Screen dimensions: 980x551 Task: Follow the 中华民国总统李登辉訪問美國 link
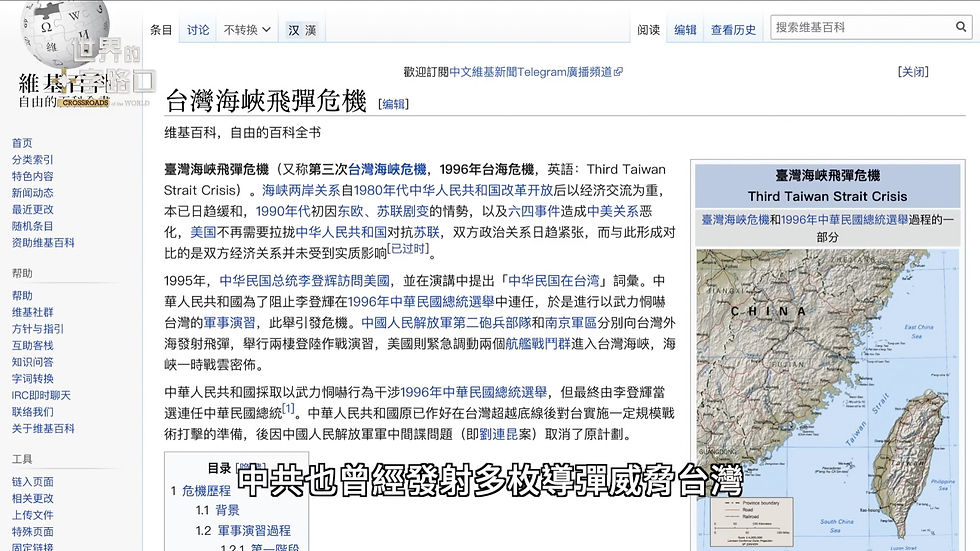click(304, 280)
